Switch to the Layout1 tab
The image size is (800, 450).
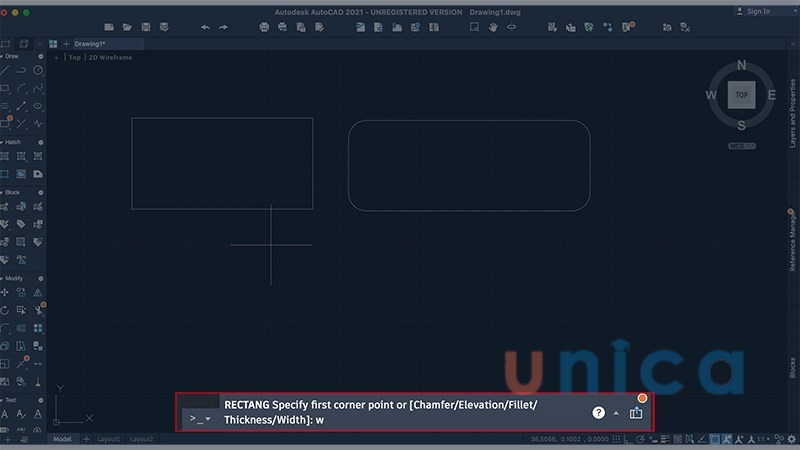pyautogui.click(x=108, y=439)
